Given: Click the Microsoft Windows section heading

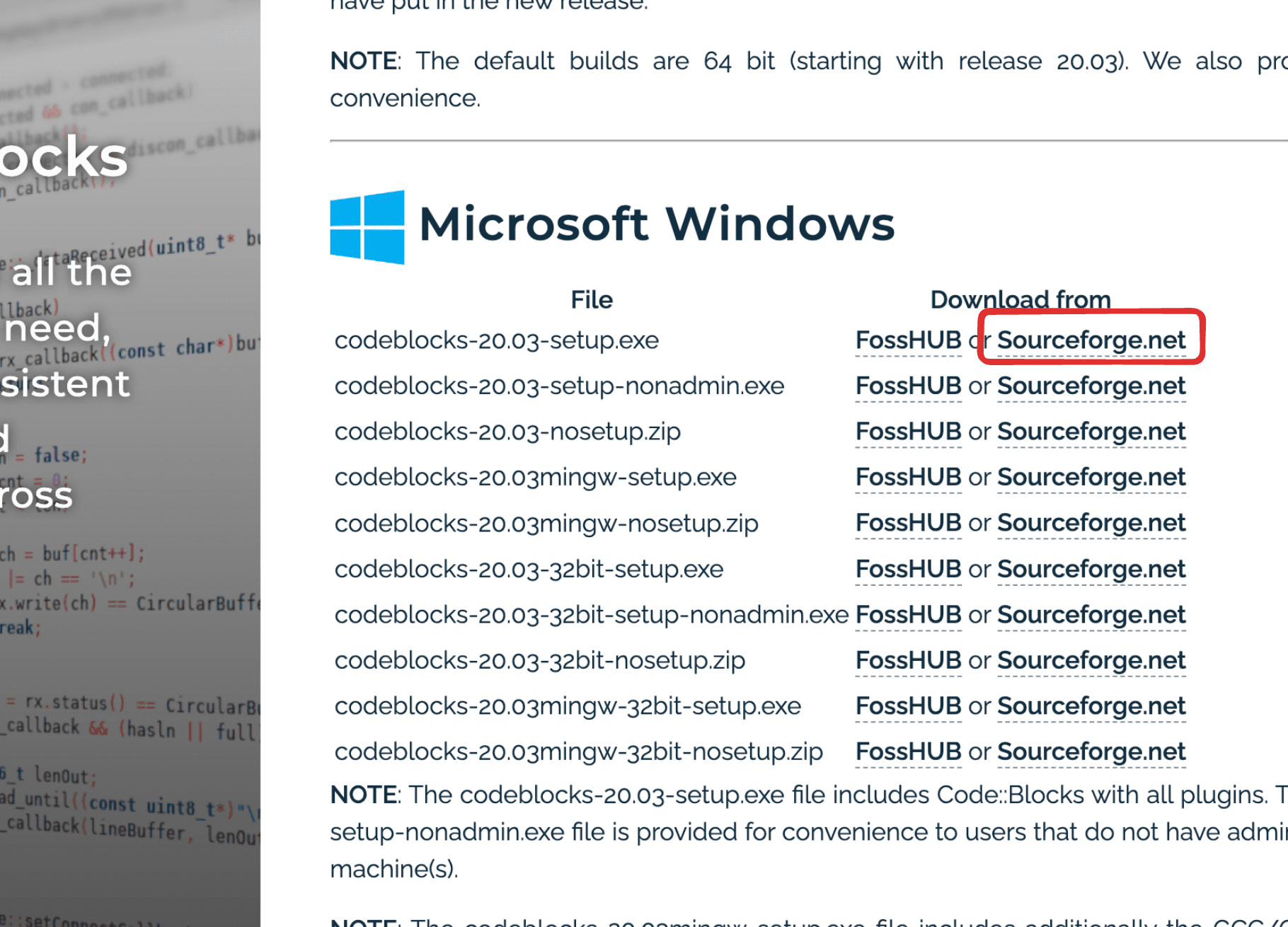Looking at the screenshot, I should 657,224.
